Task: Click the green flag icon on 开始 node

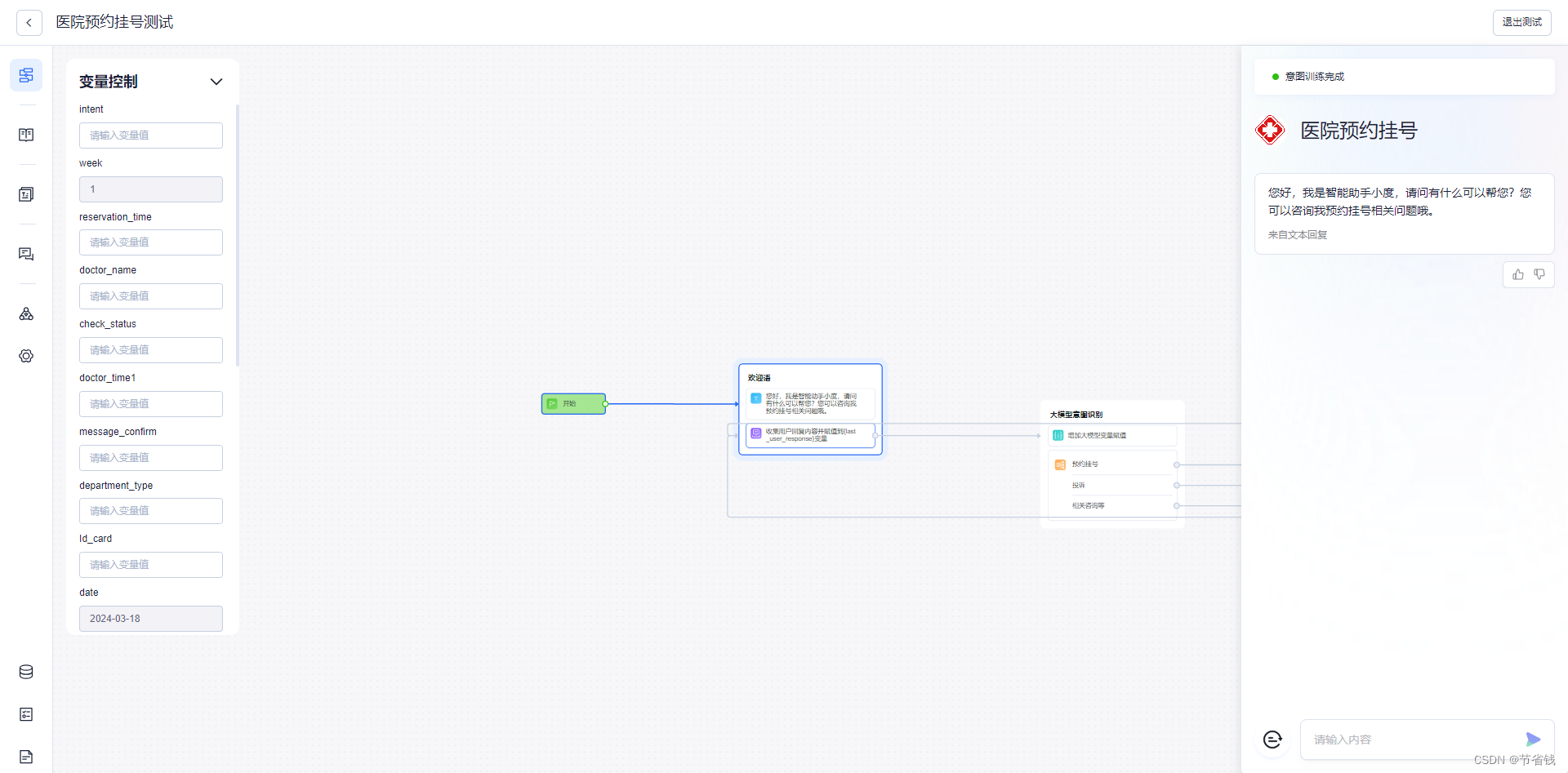Action: (x=552, y=403)
